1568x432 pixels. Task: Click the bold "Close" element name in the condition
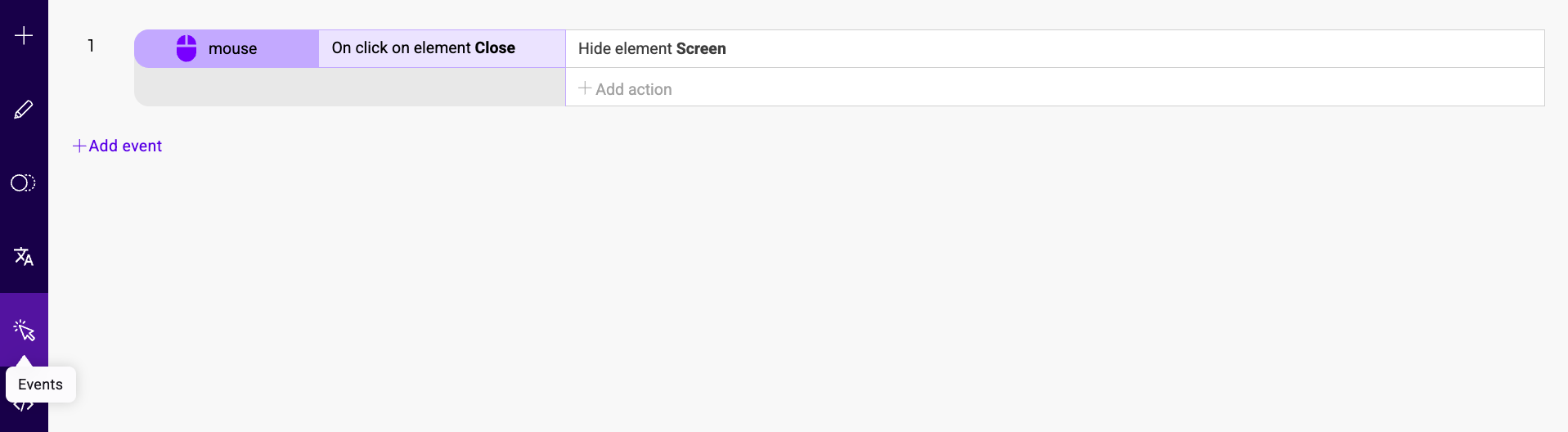pyautogui.click(x=495, y=48)
